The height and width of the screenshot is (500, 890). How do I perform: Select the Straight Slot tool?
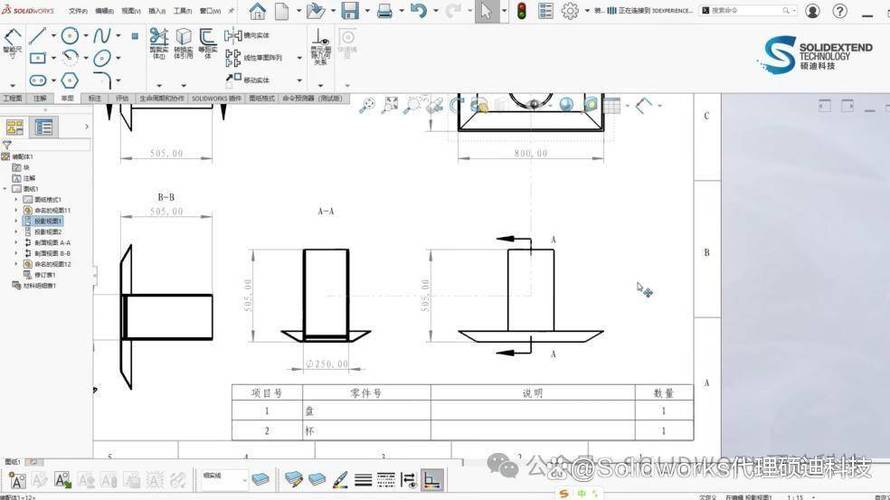coord(37,80)
